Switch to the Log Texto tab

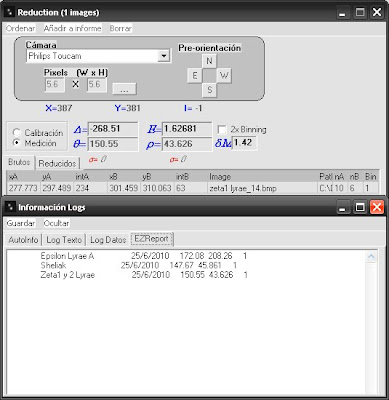pos(64,240)
